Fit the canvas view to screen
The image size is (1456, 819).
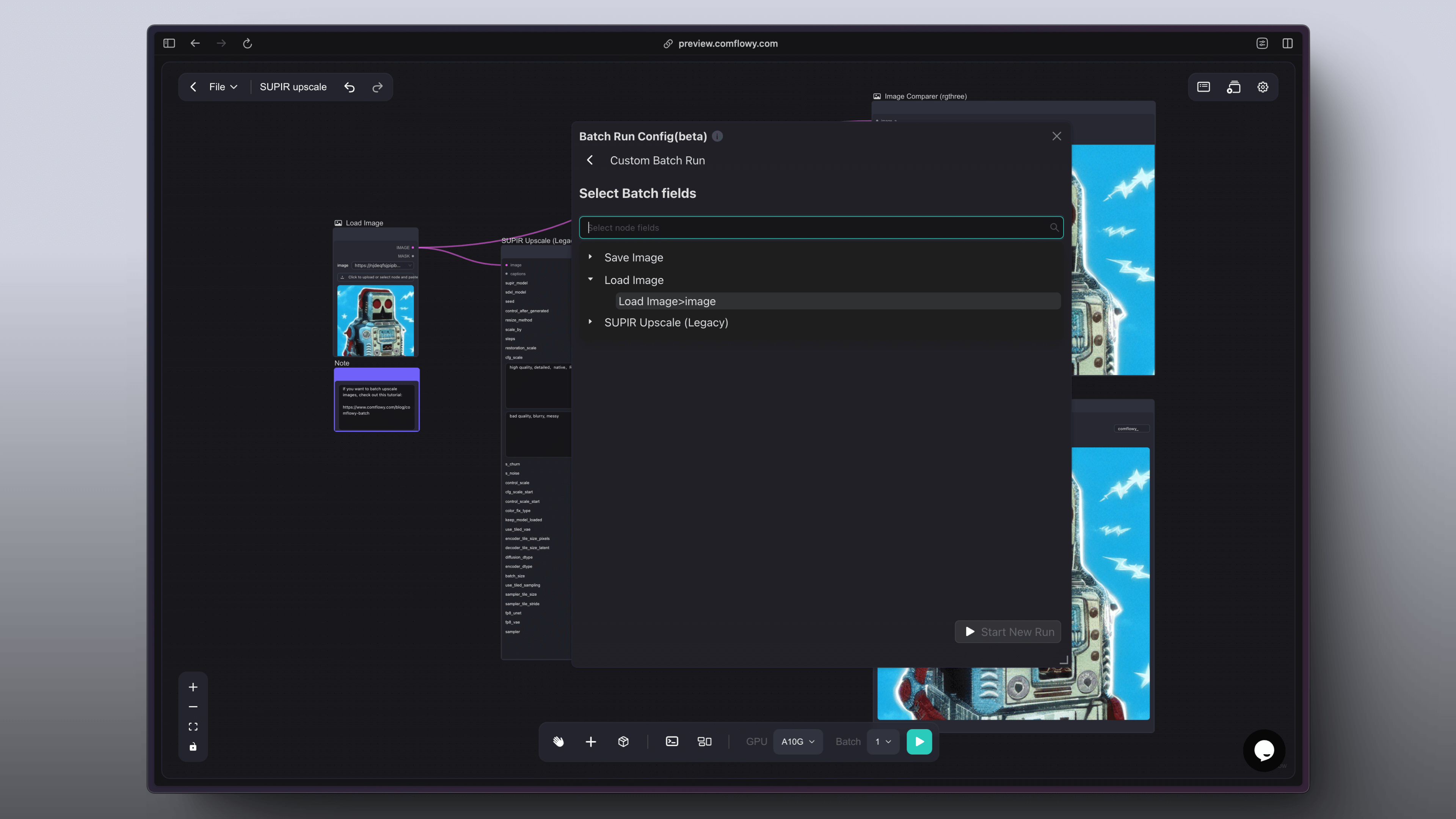193,727
